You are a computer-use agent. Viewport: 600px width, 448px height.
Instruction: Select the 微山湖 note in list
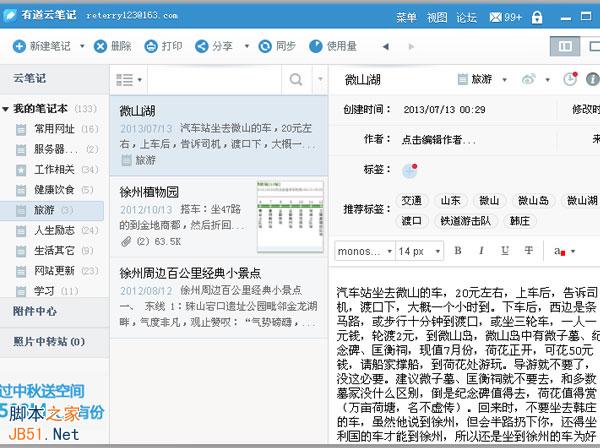[x=219, y=135]
